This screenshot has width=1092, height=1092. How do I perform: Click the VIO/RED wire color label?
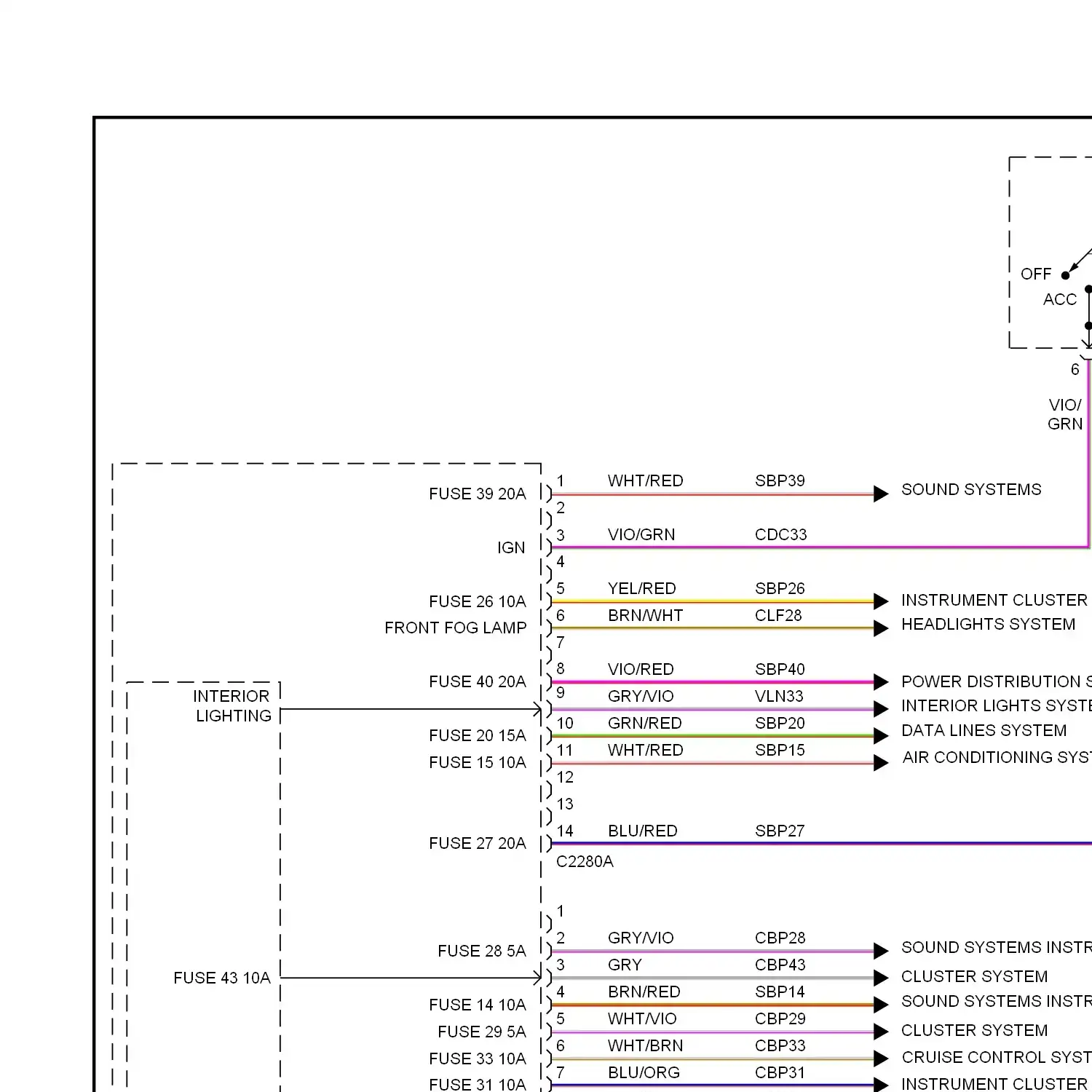pyautogui.click(x=641, y=669)
